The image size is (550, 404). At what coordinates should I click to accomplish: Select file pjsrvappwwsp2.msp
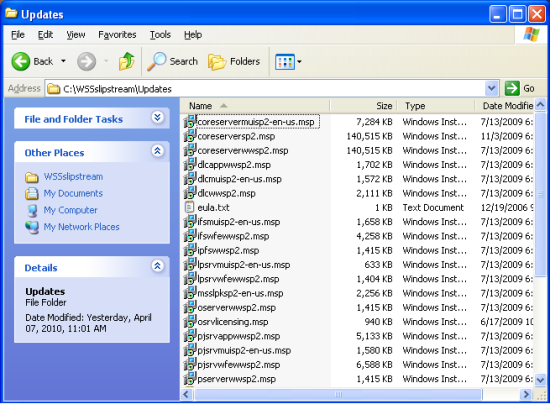pos(239,336)
